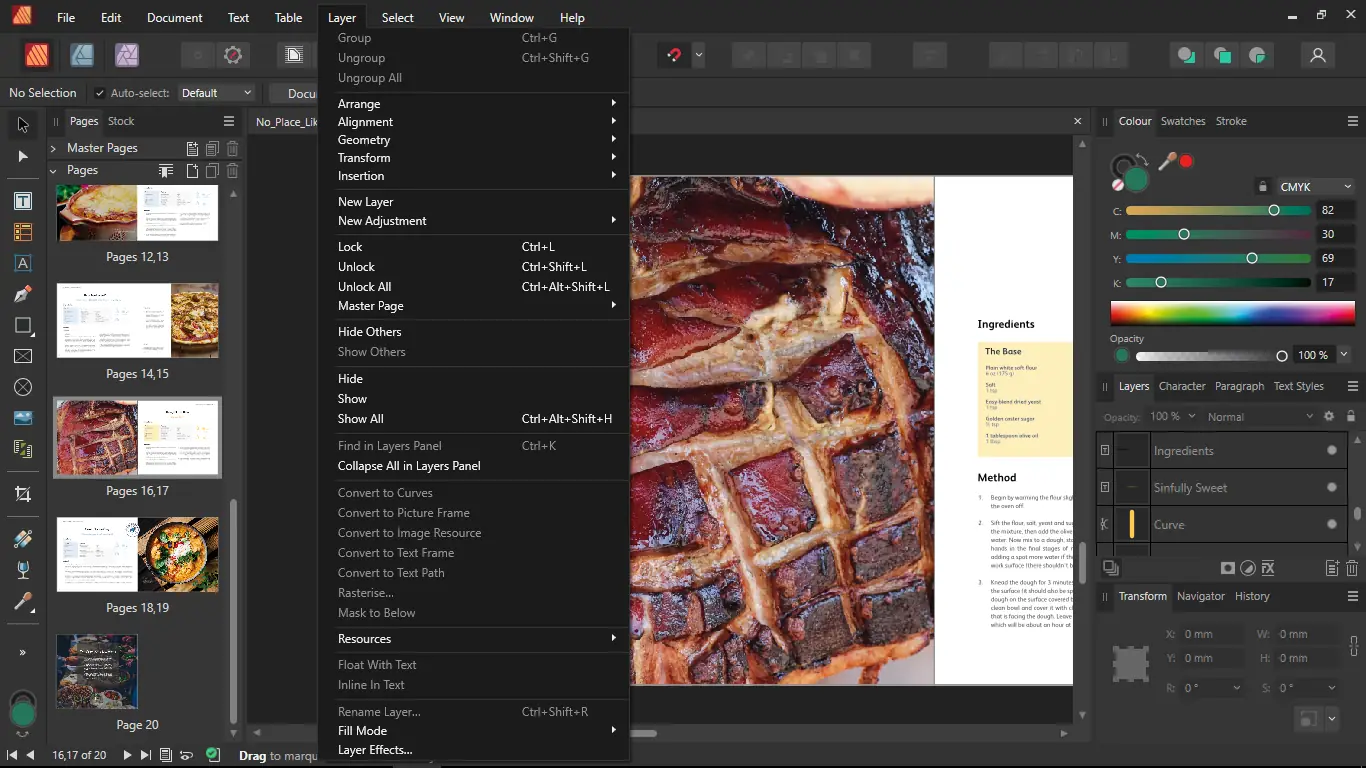Select the Picture Frame Rectangle tool

(x=22, y=356)
